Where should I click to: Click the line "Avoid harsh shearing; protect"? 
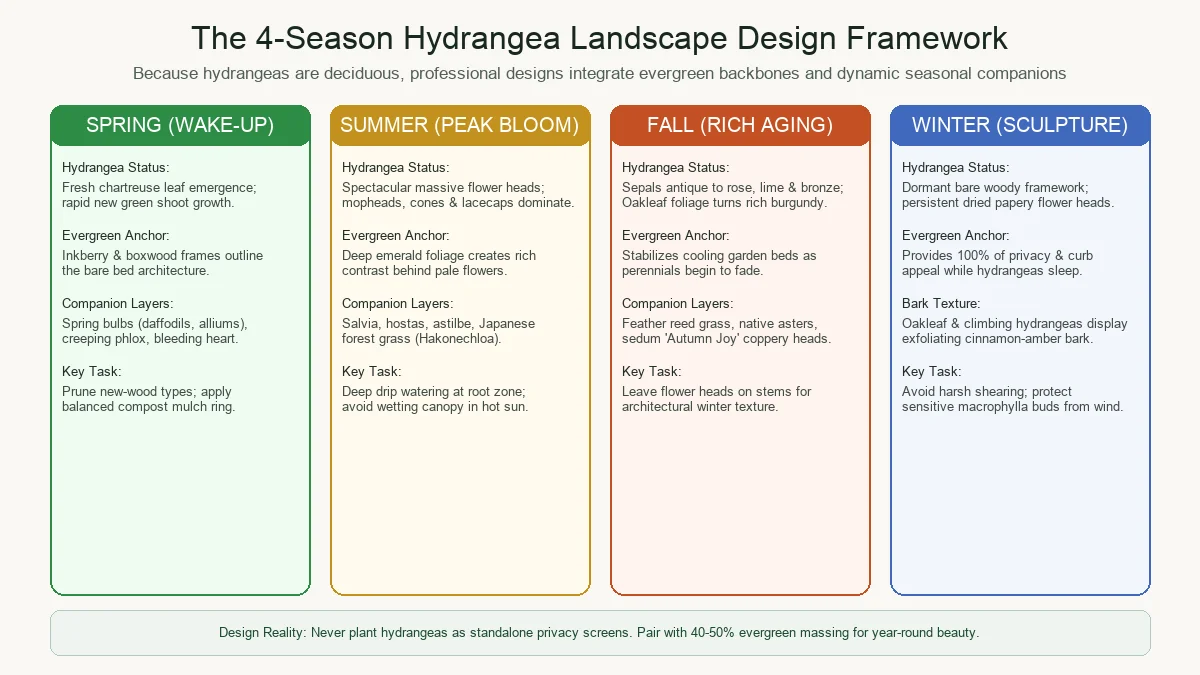[988, 391]
